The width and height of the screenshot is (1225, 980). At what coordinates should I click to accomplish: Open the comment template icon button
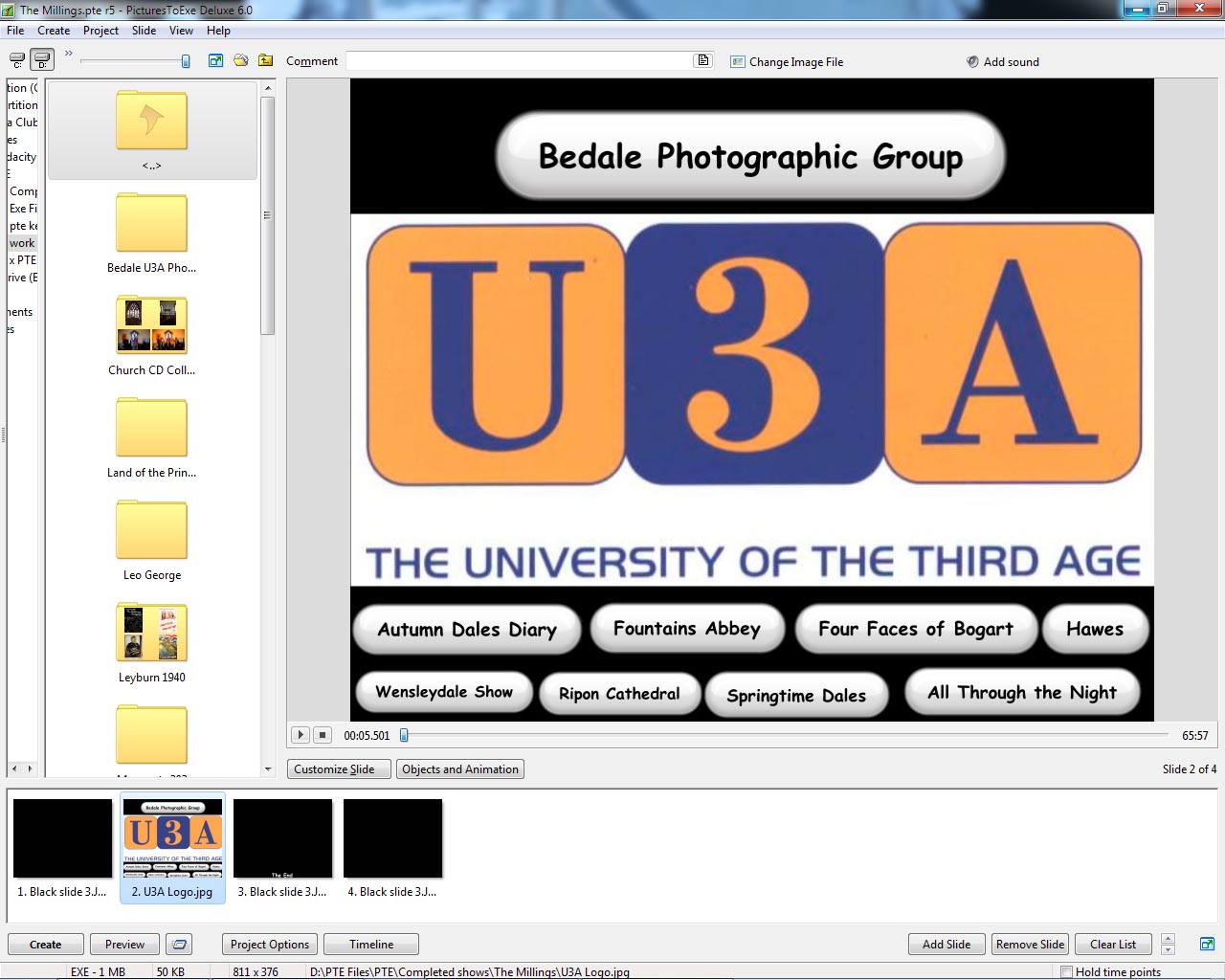coord(703,60)
